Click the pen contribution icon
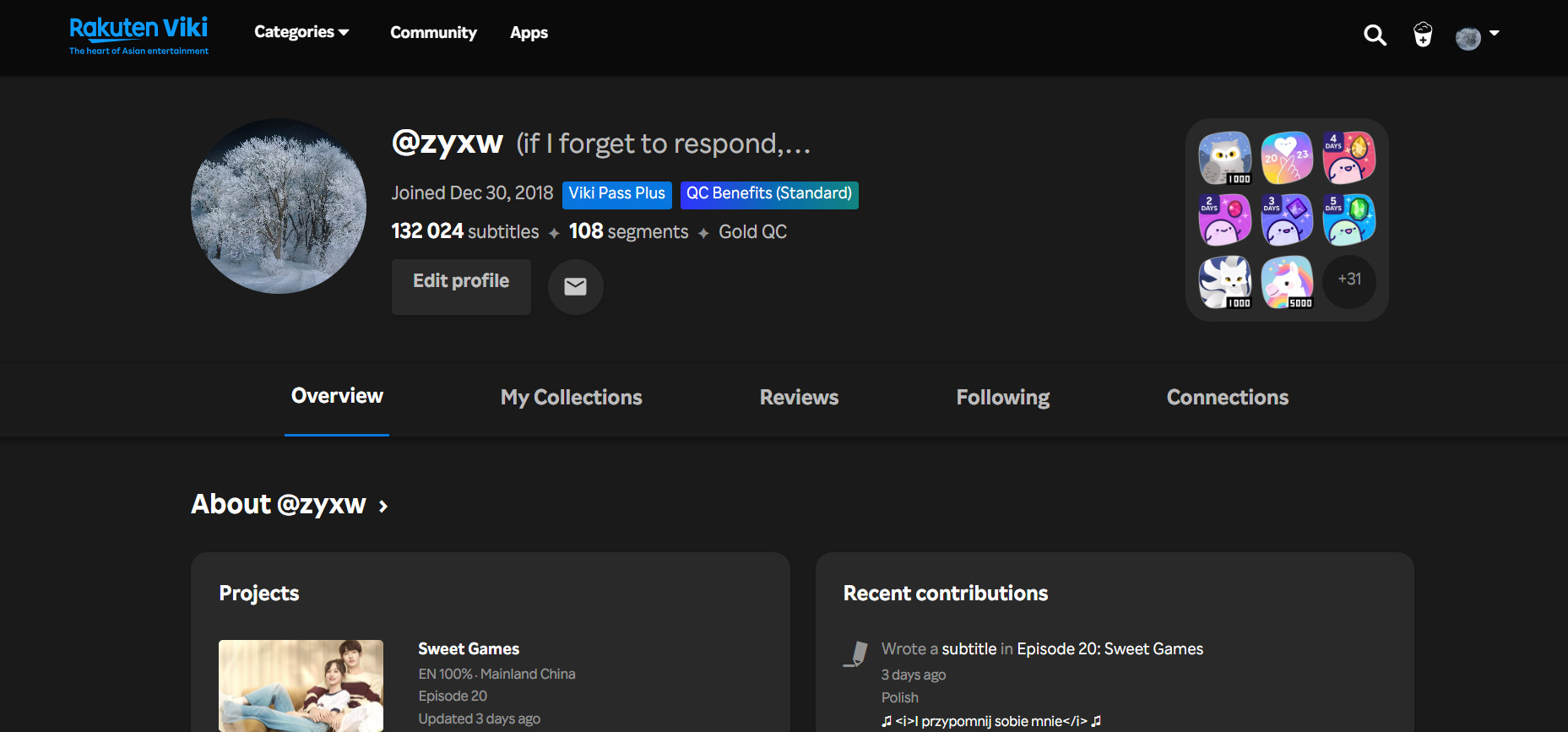1568x732 pixels. (856, 654)
